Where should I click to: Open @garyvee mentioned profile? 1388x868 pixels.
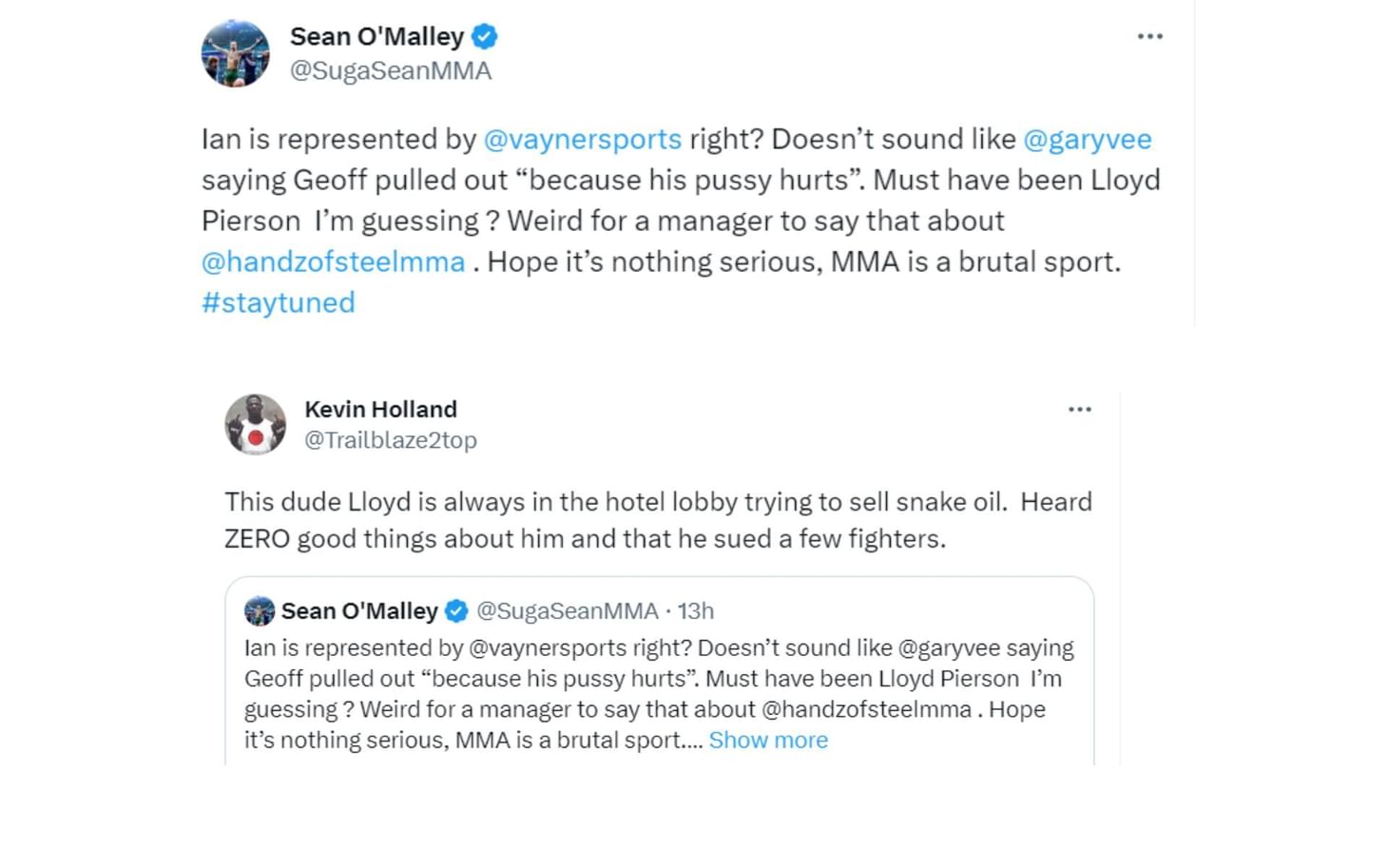(x=1090, y=139)
